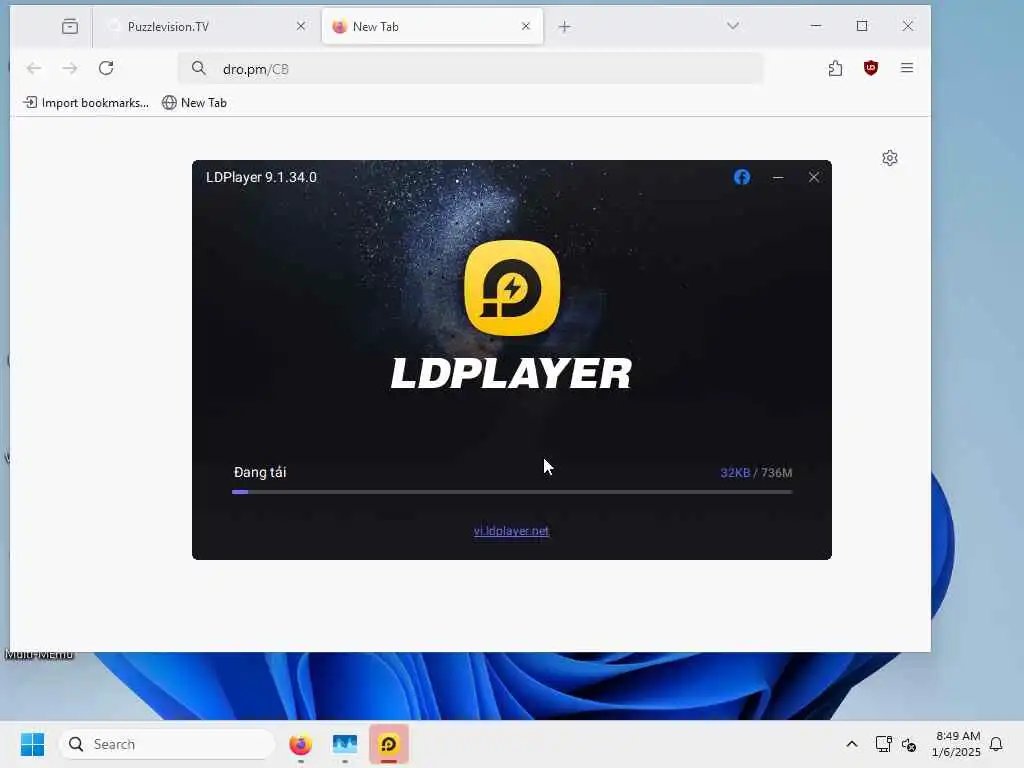The height and width of the screenshot is (768, 1024).
Task: Click the yellow LDPlayer logo
Action: coord(512,288)
